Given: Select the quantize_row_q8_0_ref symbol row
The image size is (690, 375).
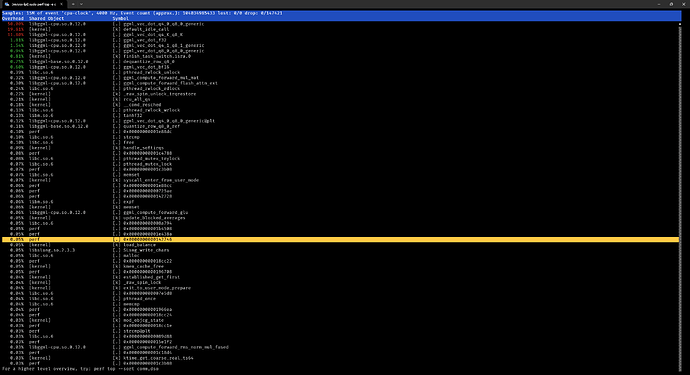Looking at the screenshot, I should pos(341,126).
